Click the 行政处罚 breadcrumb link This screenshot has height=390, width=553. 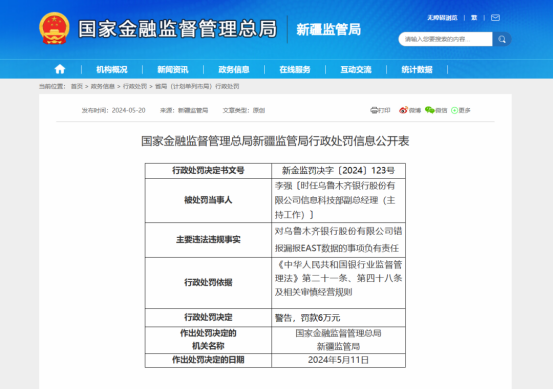click(x=135, y=86)
